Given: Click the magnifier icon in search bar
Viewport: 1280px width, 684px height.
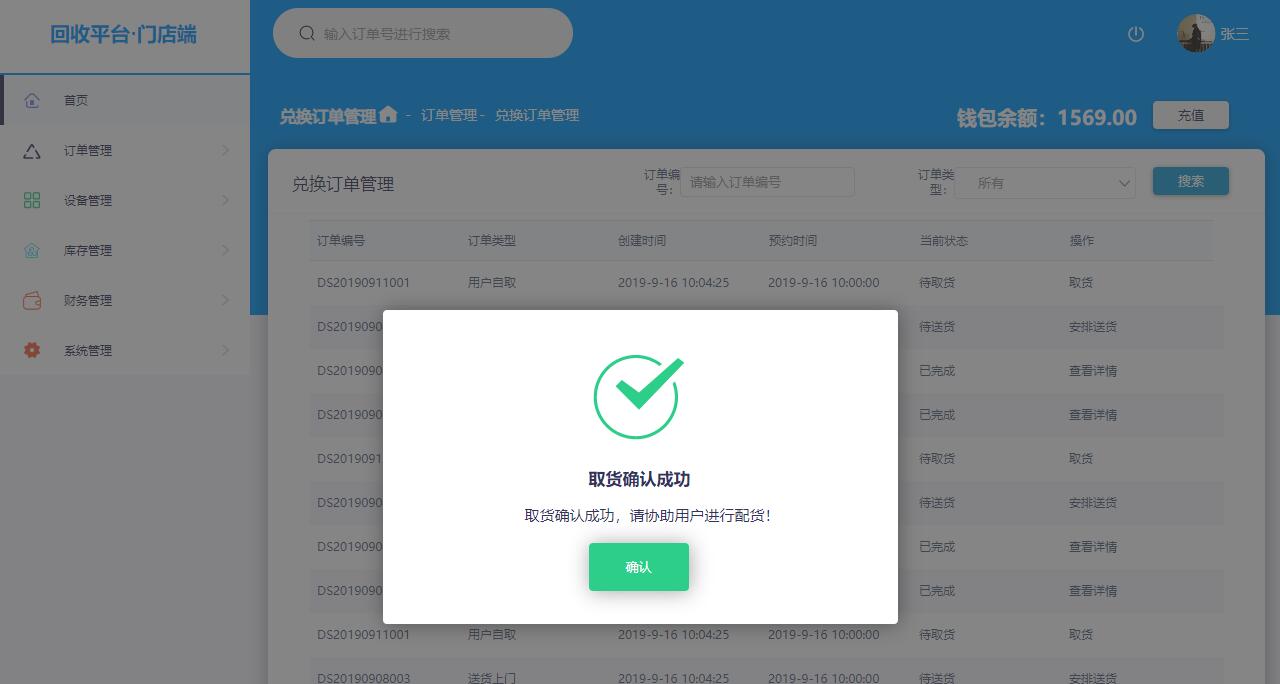Looking at the screenshot, I should [307, 33].
